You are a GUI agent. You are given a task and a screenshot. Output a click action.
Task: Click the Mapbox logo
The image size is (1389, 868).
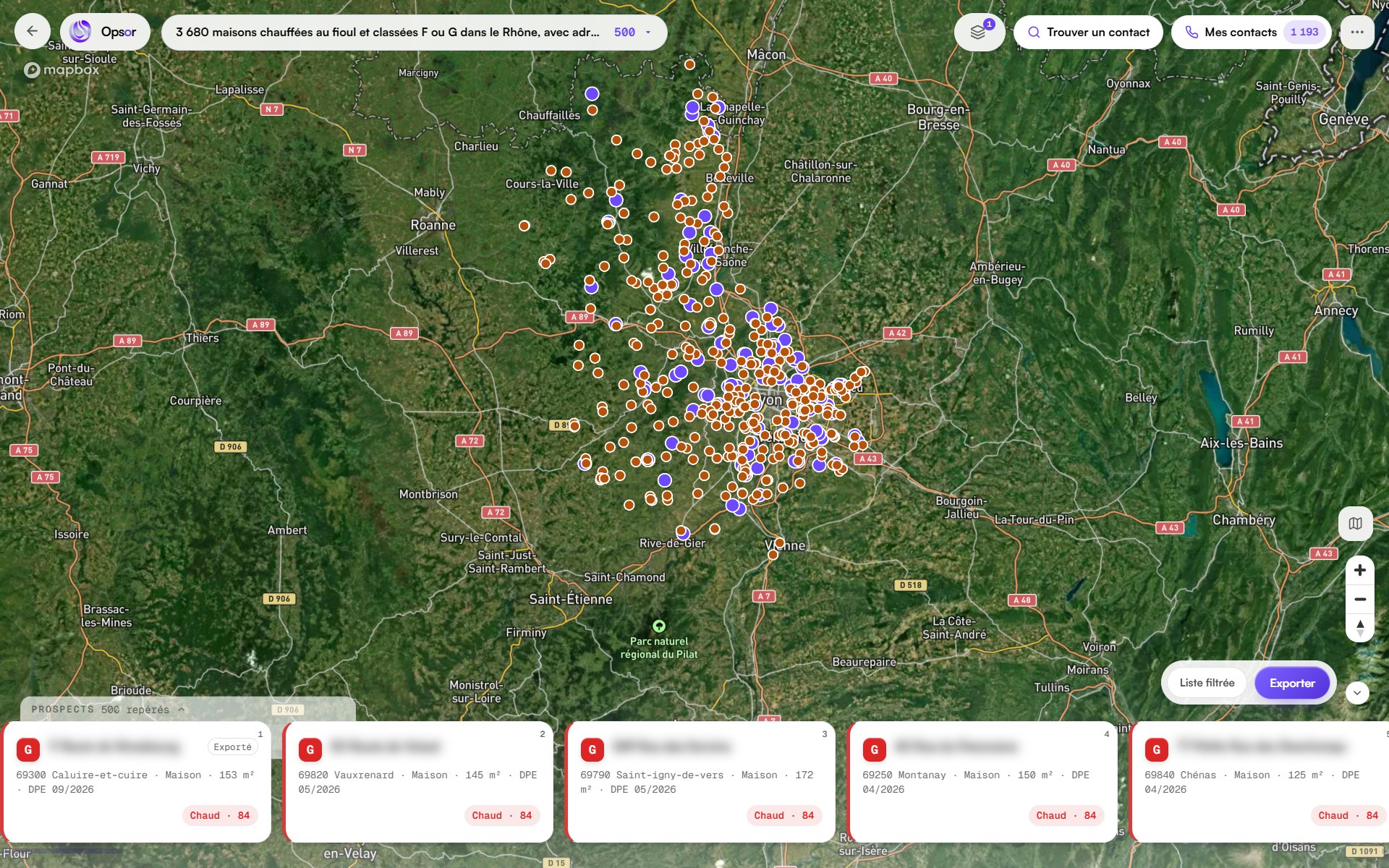61,70
